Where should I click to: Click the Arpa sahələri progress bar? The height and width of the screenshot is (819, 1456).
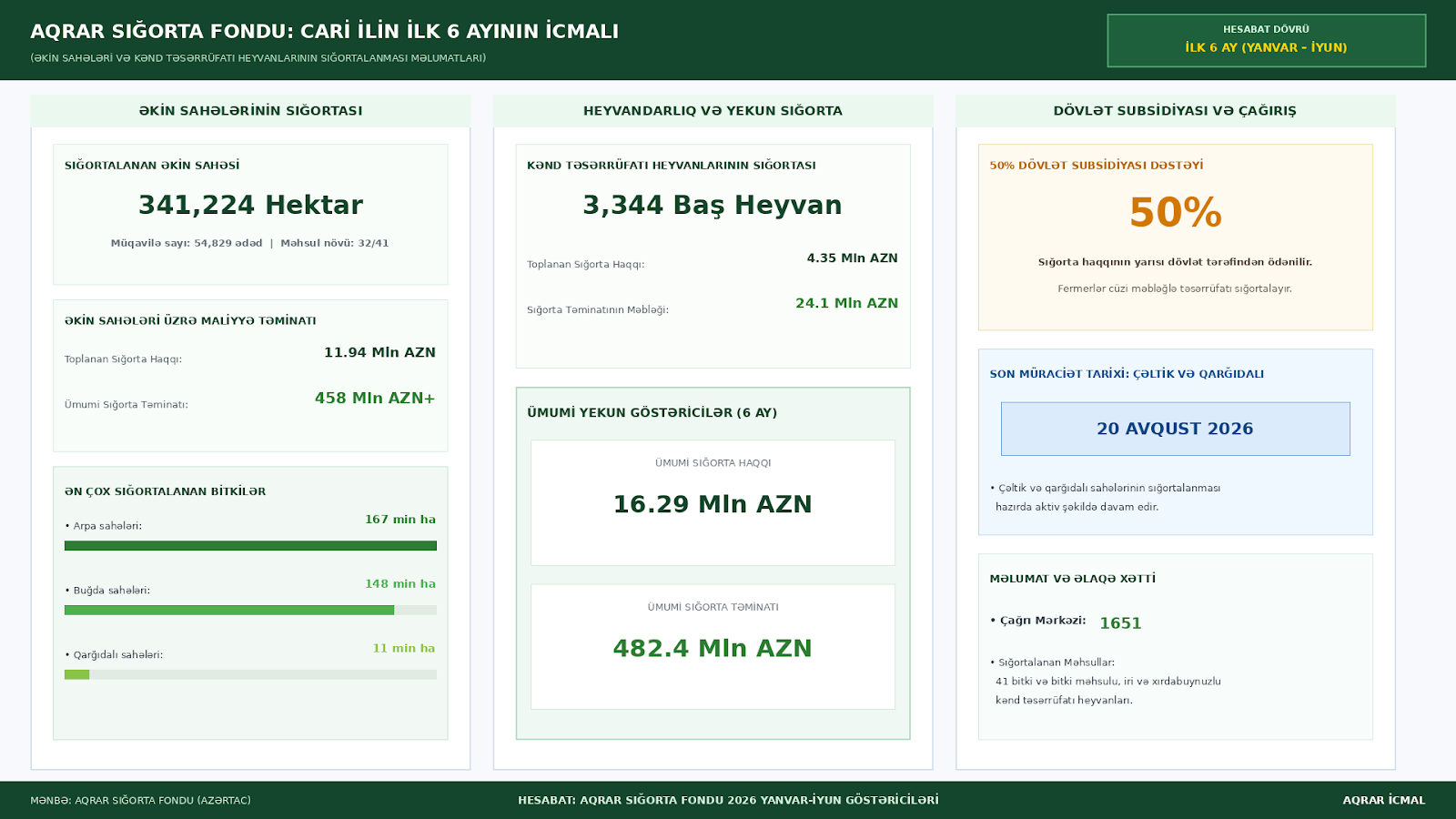(250, 546)
